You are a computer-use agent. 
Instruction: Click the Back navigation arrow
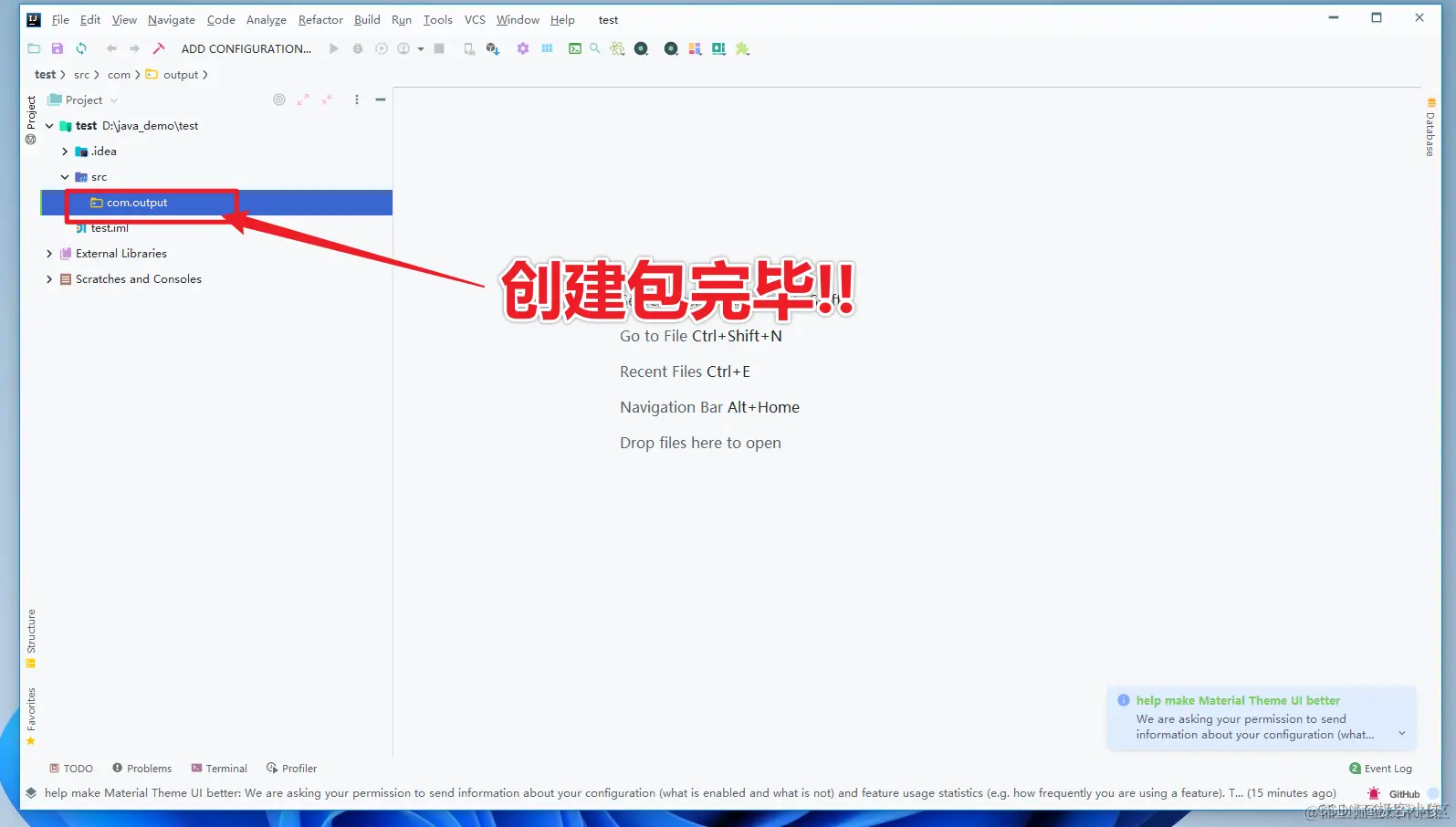click(111, 48)
